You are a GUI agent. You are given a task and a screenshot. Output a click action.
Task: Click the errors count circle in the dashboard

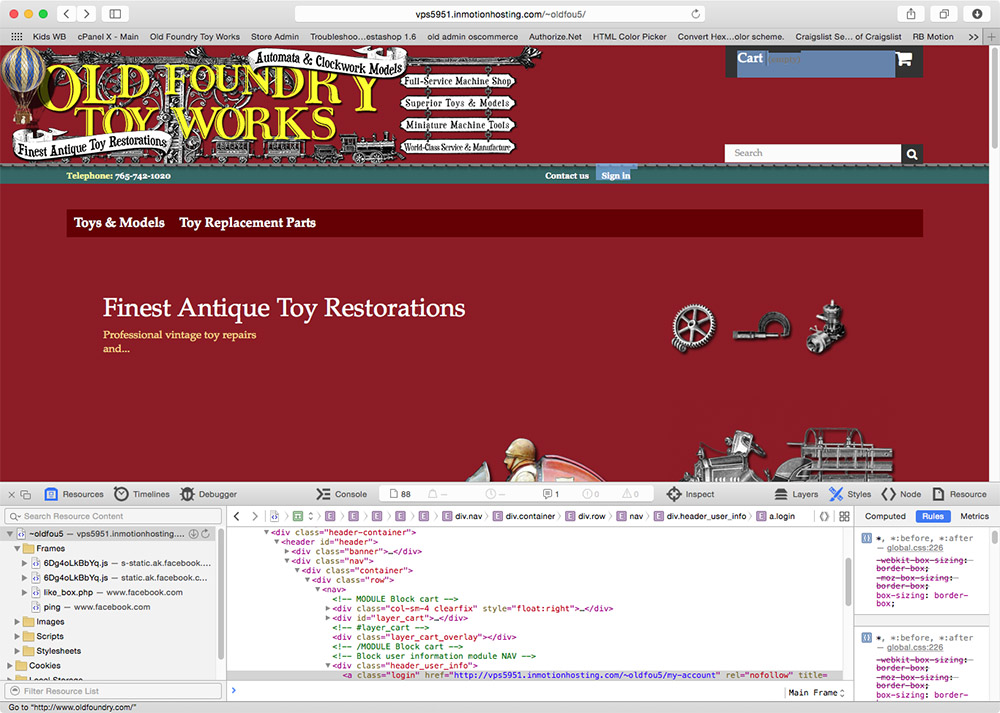pos(591,494)
